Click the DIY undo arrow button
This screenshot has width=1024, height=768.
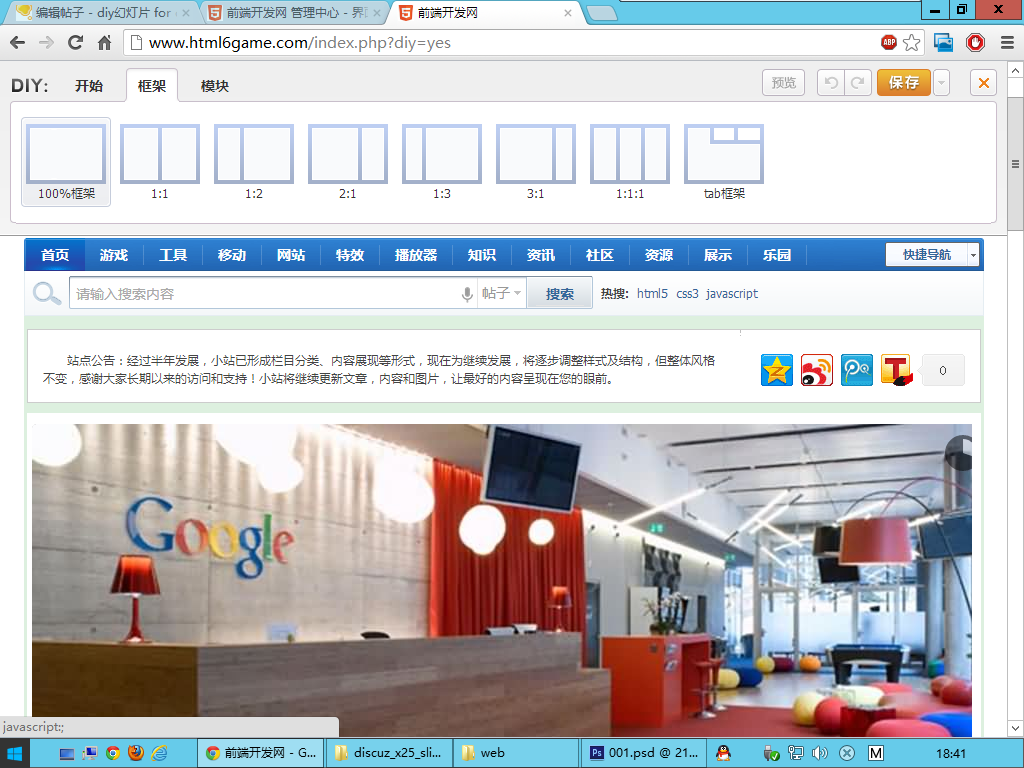coord(831,83)
